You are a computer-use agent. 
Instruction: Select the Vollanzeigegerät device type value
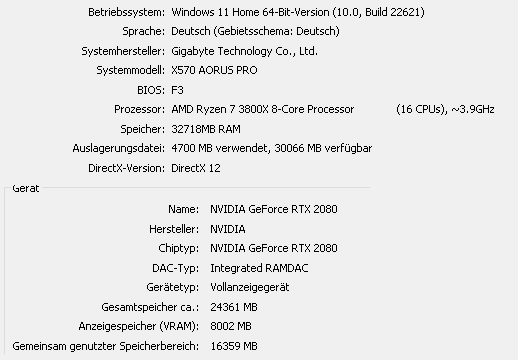(250, 287)
